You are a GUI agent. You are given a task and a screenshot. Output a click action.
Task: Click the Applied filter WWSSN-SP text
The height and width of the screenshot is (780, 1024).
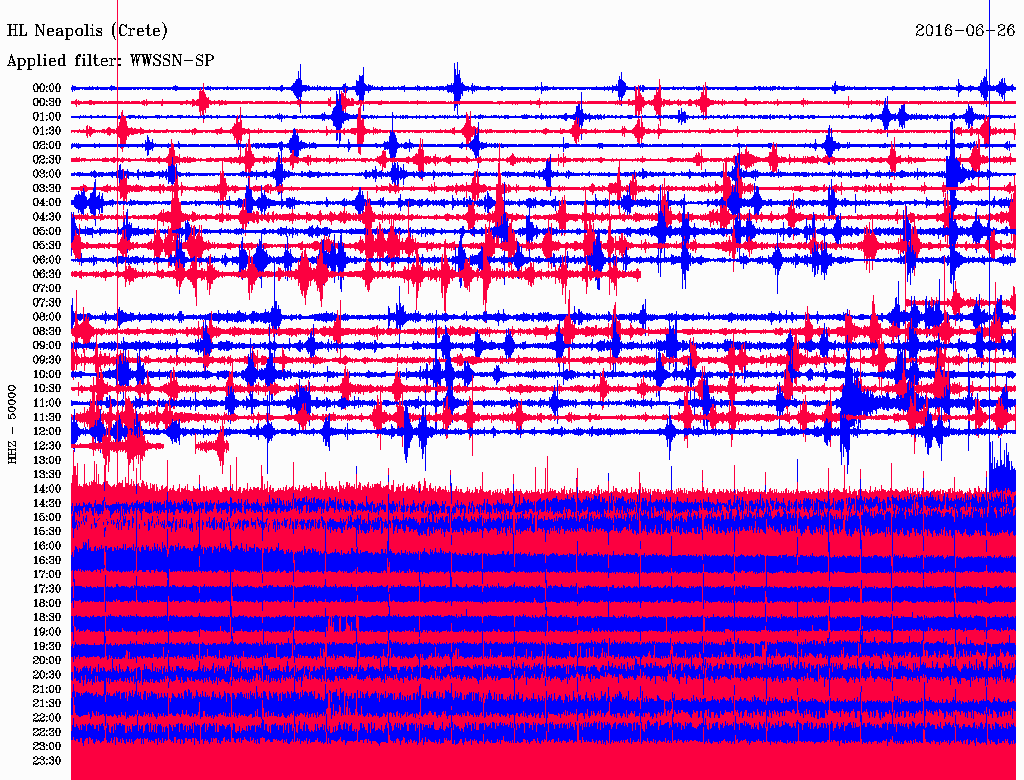tap(110, 61)
